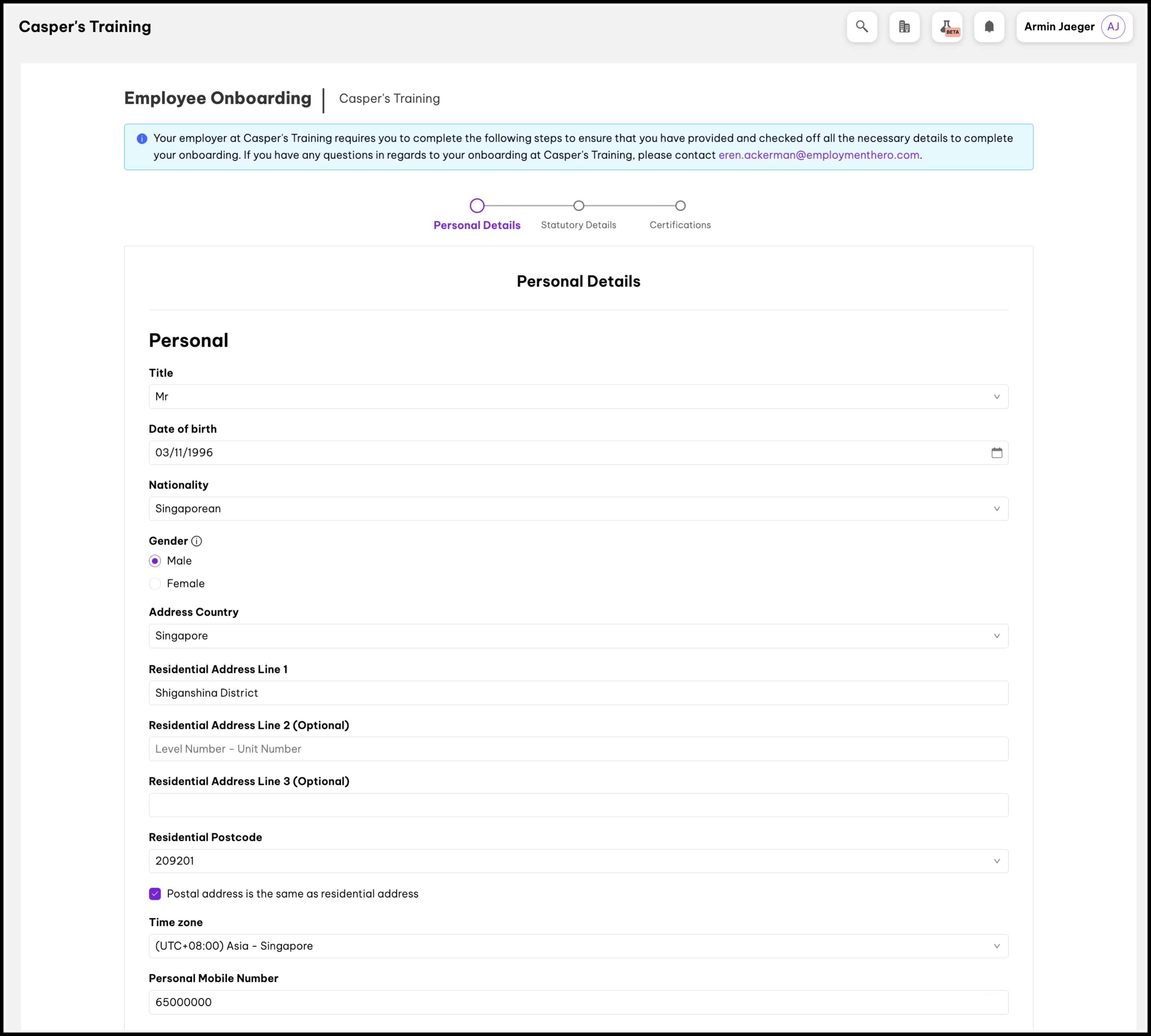Viewport: 1151px width, 1036px height.
Task: Open the date of birth calendar icon
Action: point(996,453)
